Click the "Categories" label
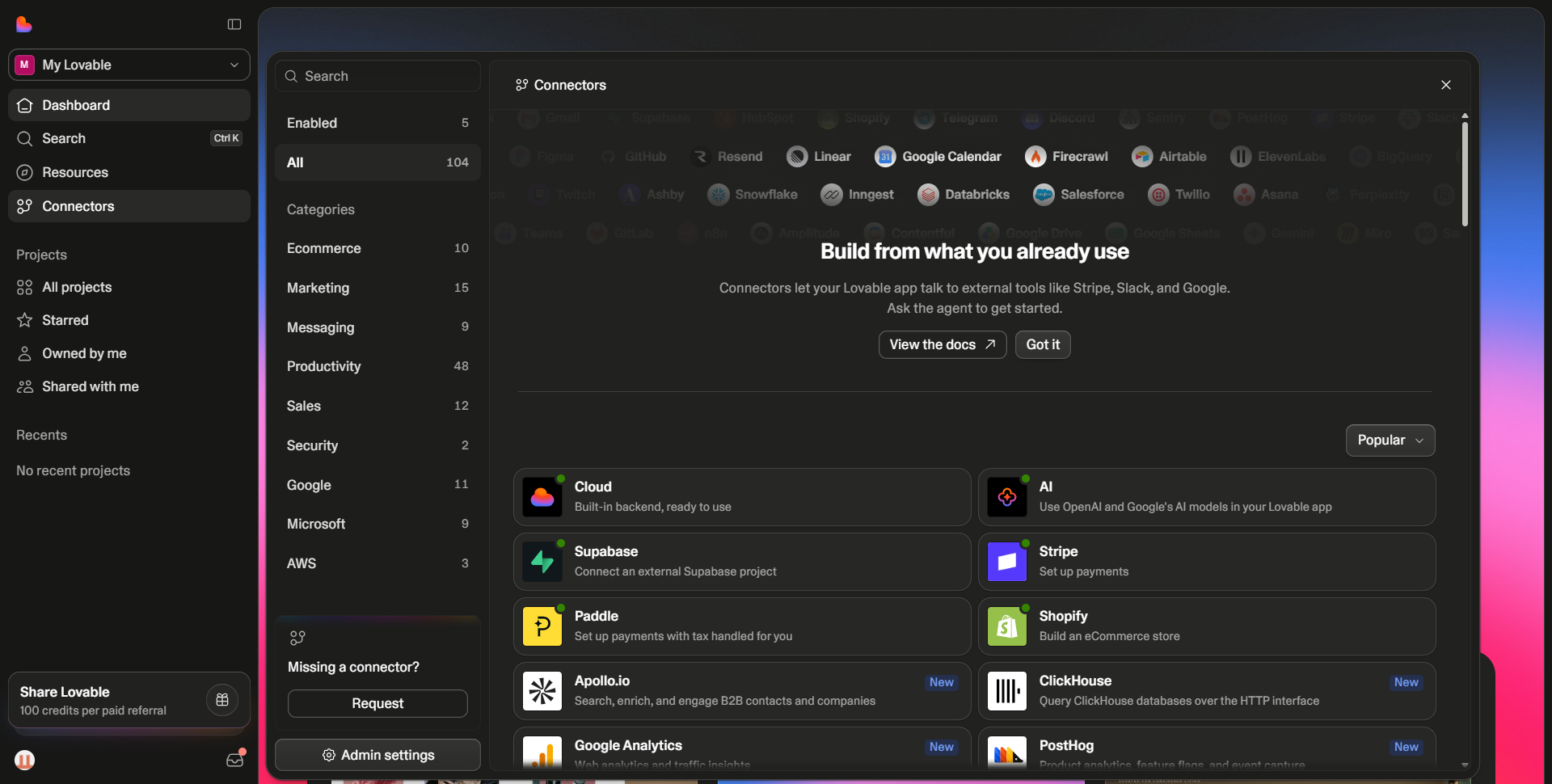The width and height of the screenshot is (1552, 784). coord(320,209)
